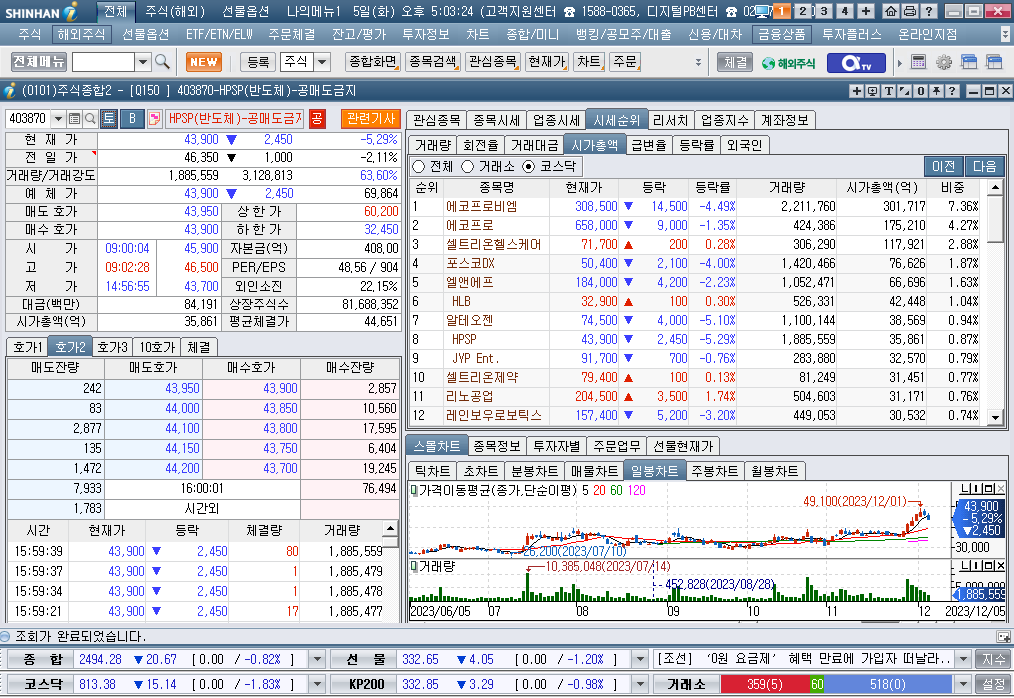This screenshot has width=1014, height=698.
Task: Switch to virtual screen 1
Action: (782, 11)
